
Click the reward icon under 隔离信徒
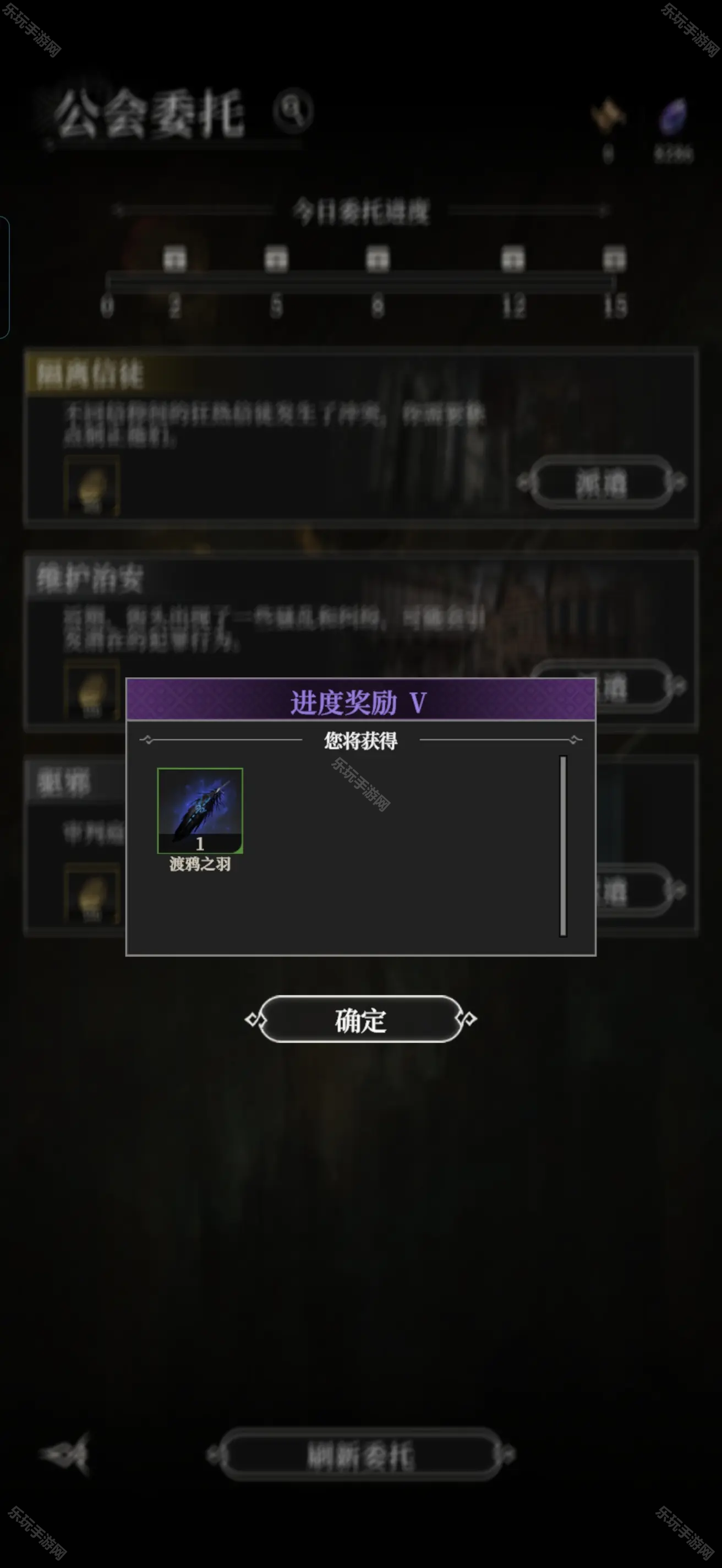(x=92, y=485)
